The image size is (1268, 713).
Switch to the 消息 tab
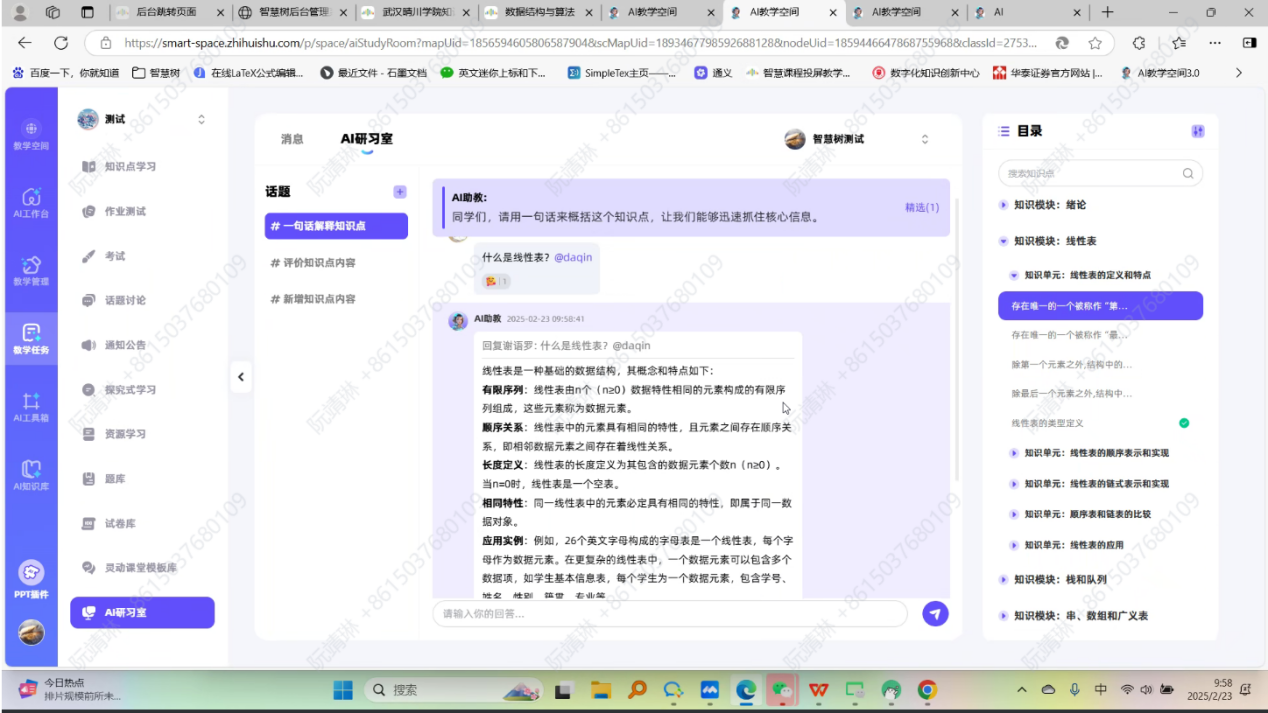coord(292,139)
